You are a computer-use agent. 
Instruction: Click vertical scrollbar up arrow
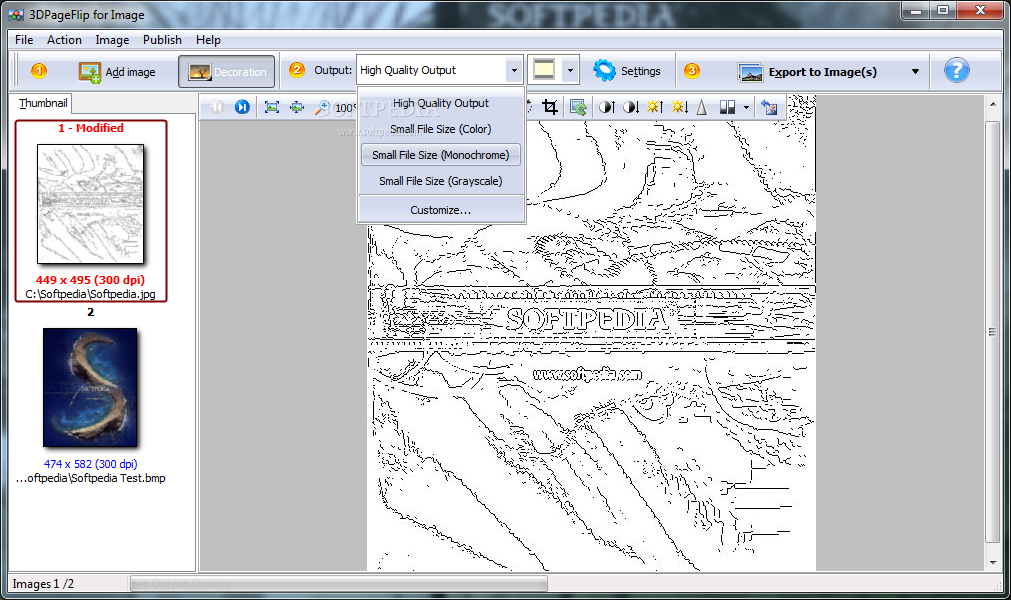(993, 104)
